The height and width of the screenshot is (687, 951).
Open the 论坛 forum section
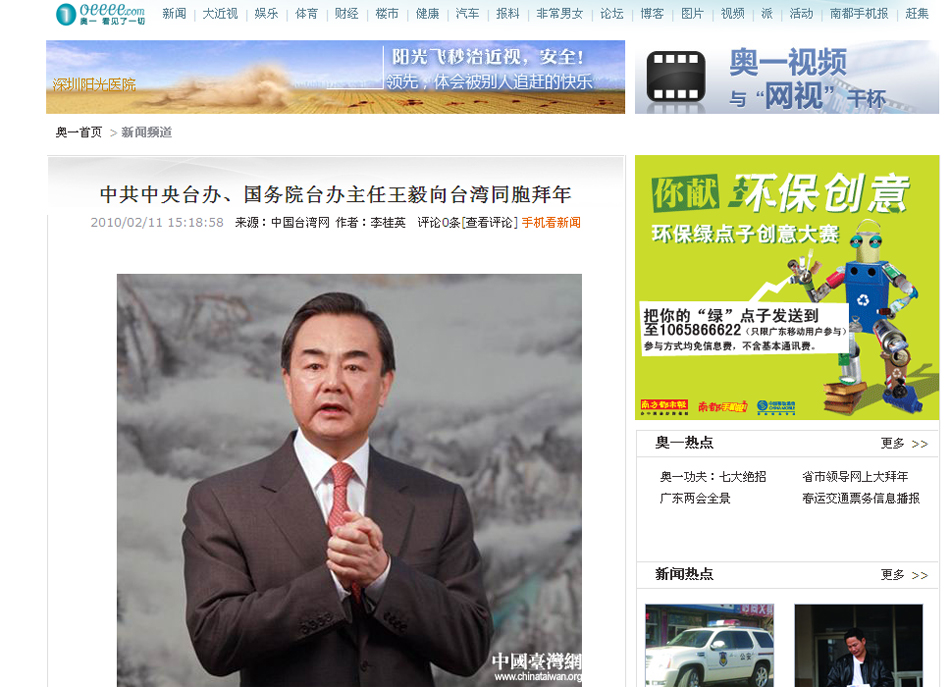[x=611, y=14]
